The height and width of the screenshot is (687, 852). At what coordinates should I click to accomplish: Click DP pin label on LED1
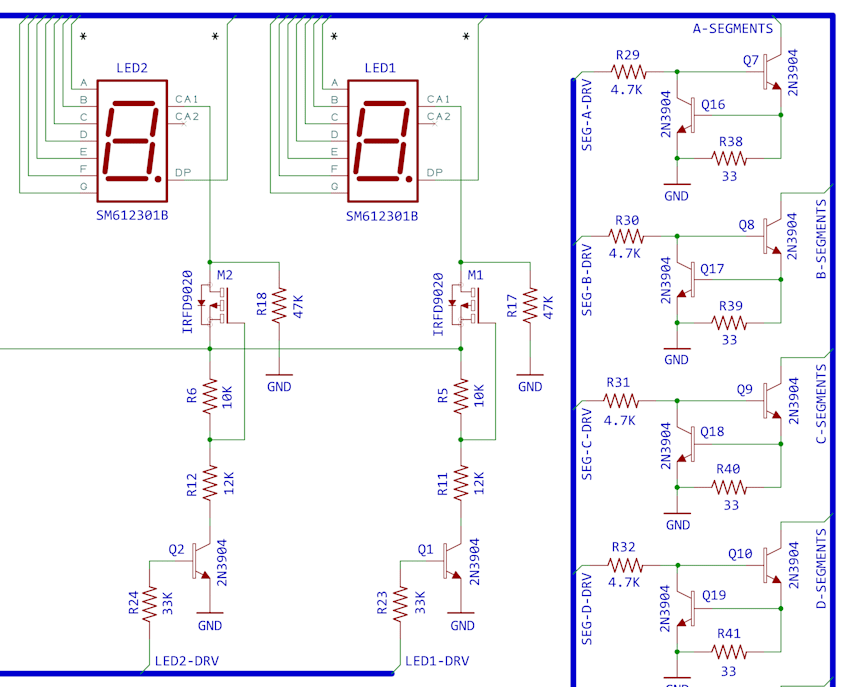(x=435, y=172)
